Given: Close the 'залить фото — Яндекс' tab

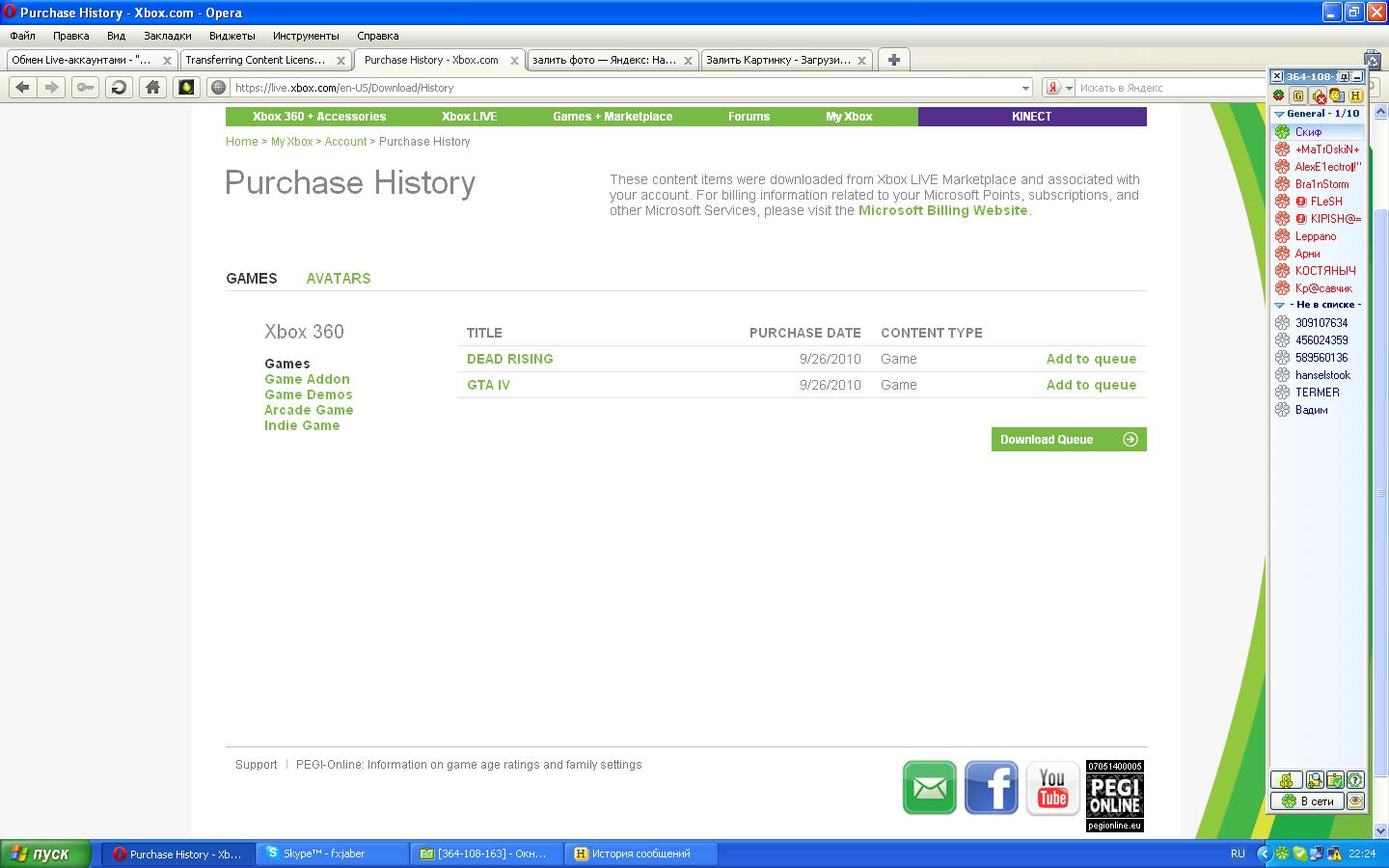Looking at the screenshot, I should pos(688,60).
